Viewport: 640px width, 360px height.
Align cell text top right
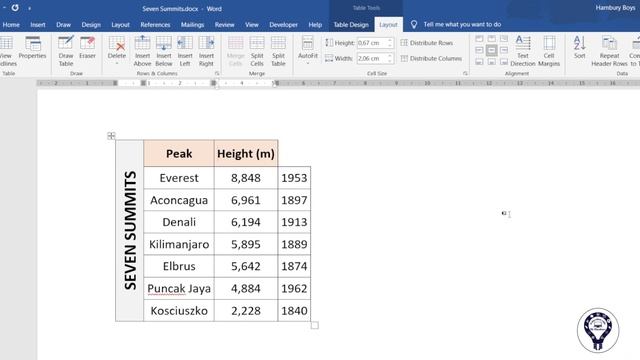[x=504, y=39]
